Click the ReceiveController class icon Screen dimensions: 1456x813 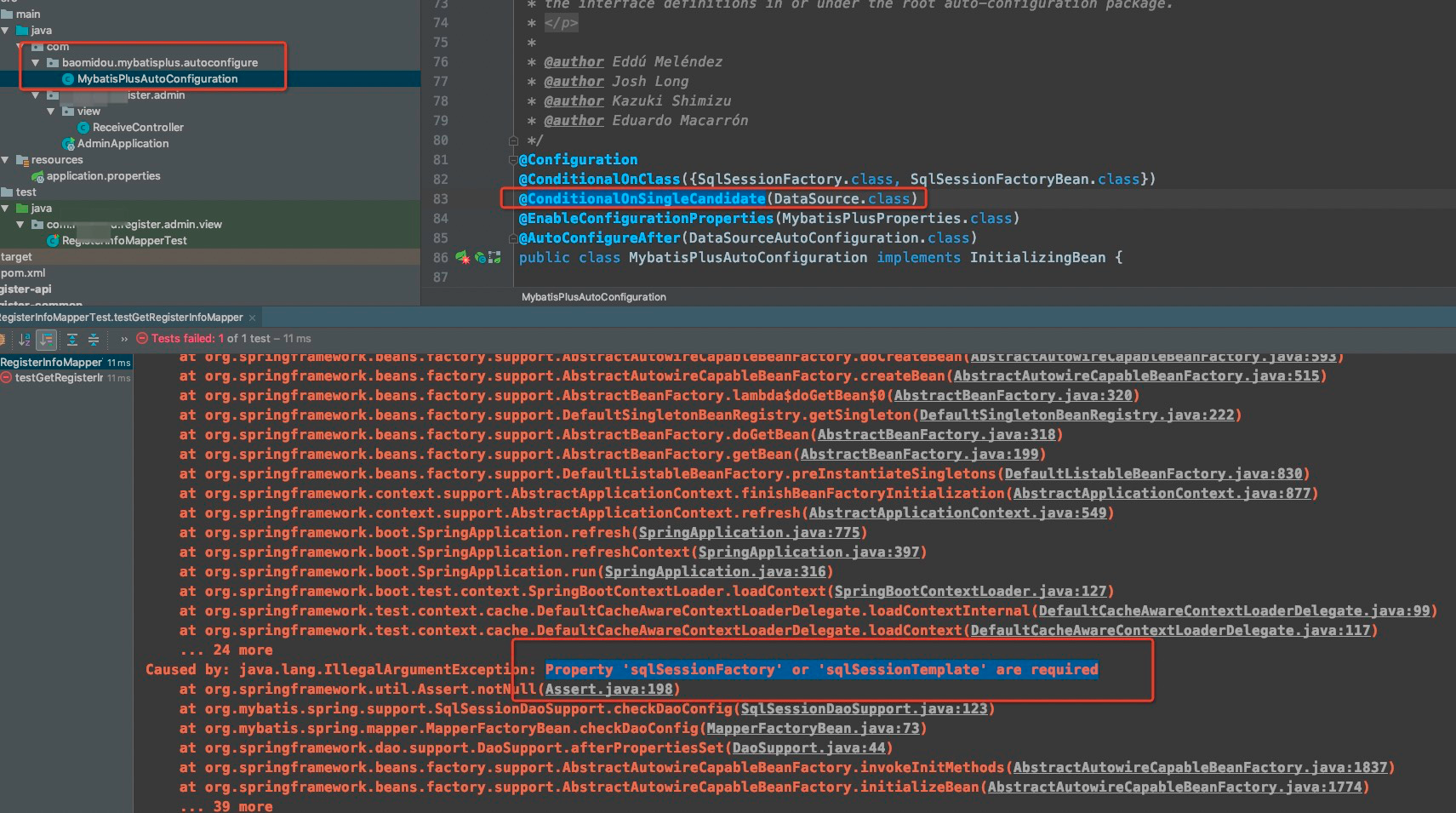pyautogui.click(x=83, y=127)
